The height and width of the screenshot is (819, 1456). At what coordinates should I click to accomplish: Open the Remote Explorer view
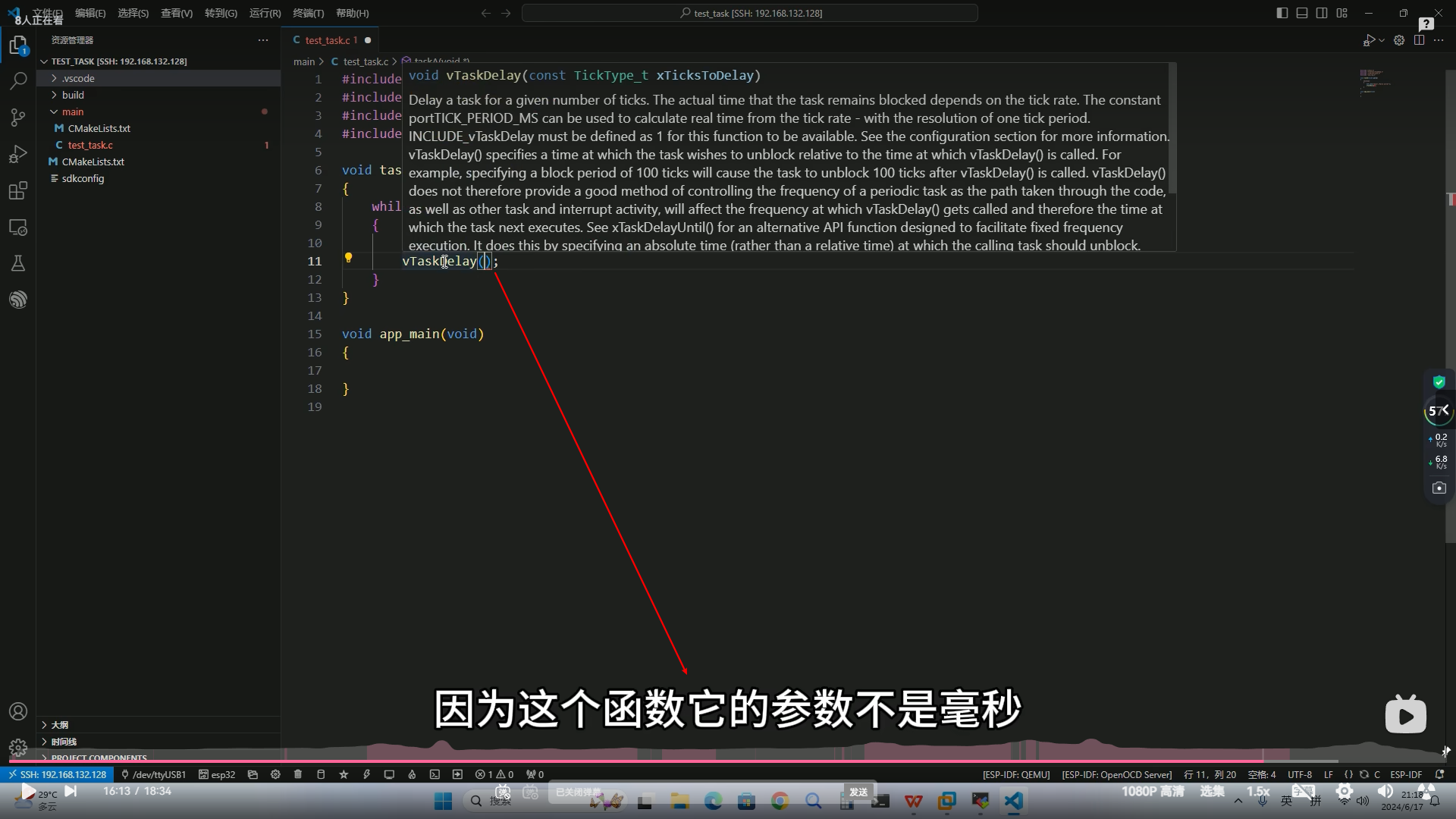coord(18,227)
